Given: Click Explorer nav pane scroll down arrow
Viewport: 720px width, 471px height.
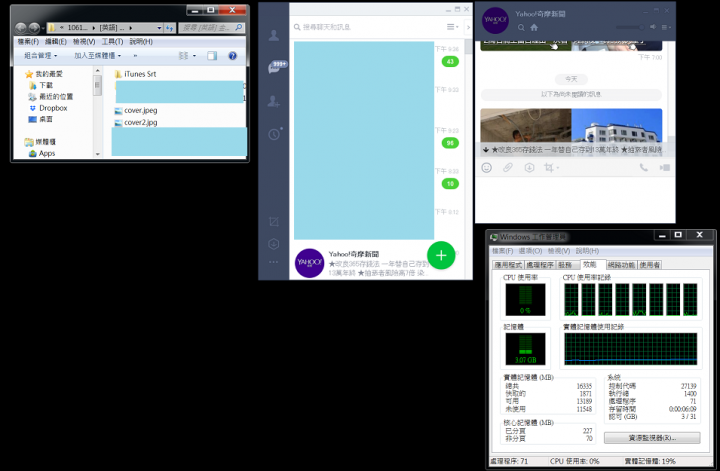Looking at the screenshot, I should (97, 154).
